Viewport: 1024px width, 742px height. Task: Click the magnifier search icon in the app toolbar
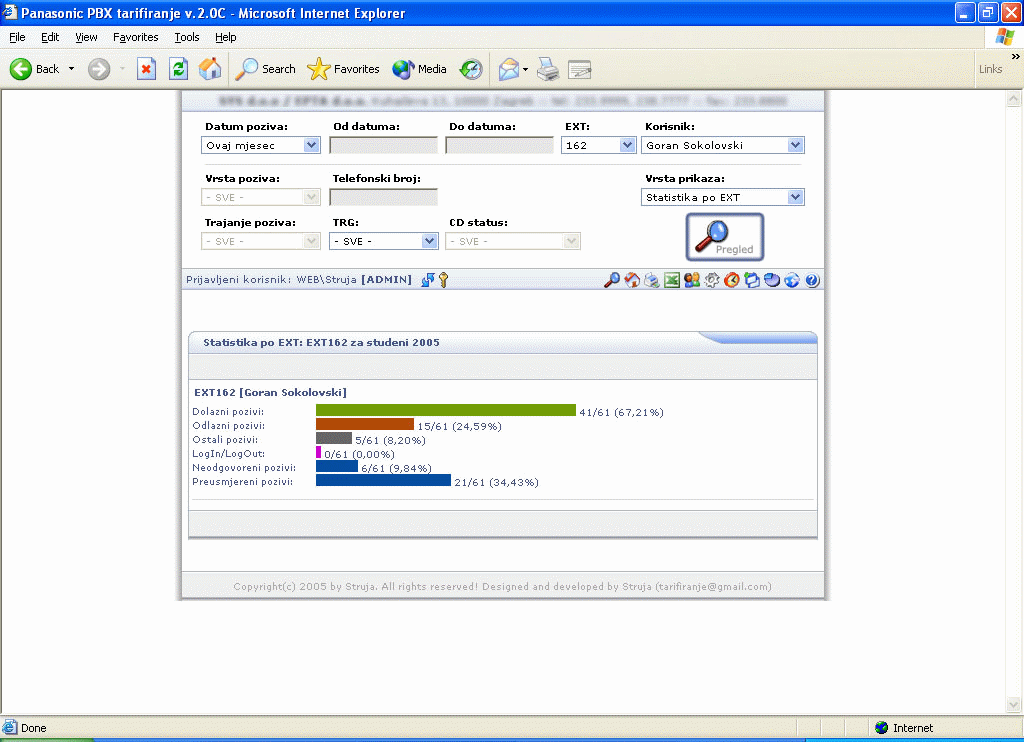(612, 280)
